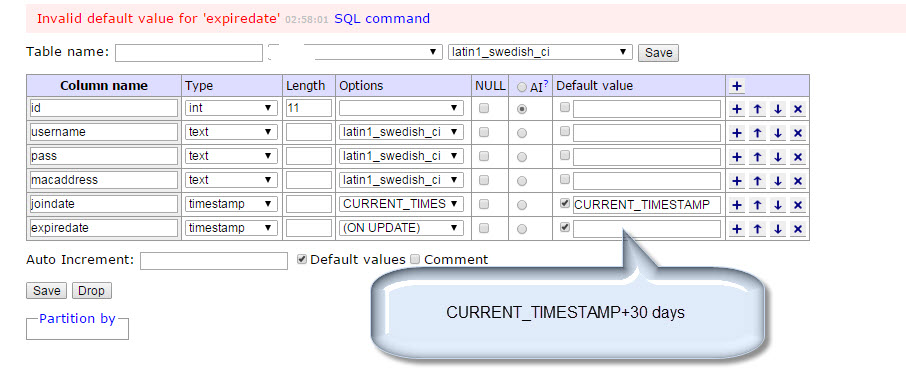Add a column using the header plus icon

coord(736,87)
